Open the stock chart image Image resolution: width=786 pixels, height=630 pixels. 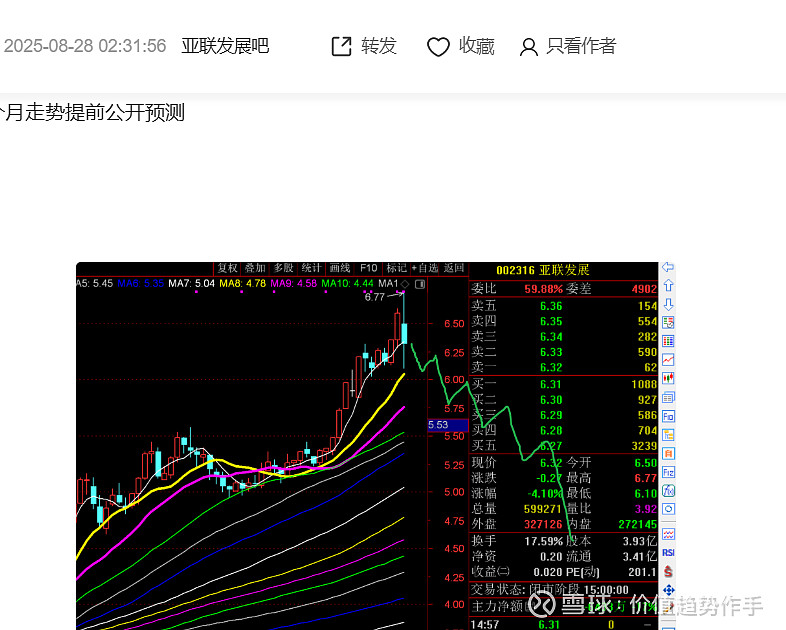tap(376, 446)
